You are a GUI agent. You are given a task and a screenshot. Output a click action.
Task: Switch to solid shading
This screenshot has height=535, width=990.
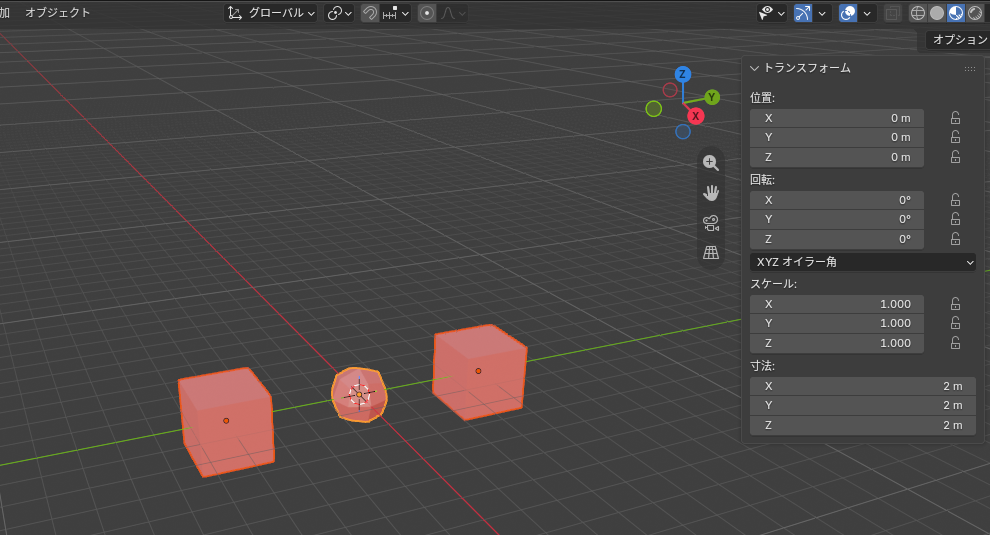(x=937, y=13)
